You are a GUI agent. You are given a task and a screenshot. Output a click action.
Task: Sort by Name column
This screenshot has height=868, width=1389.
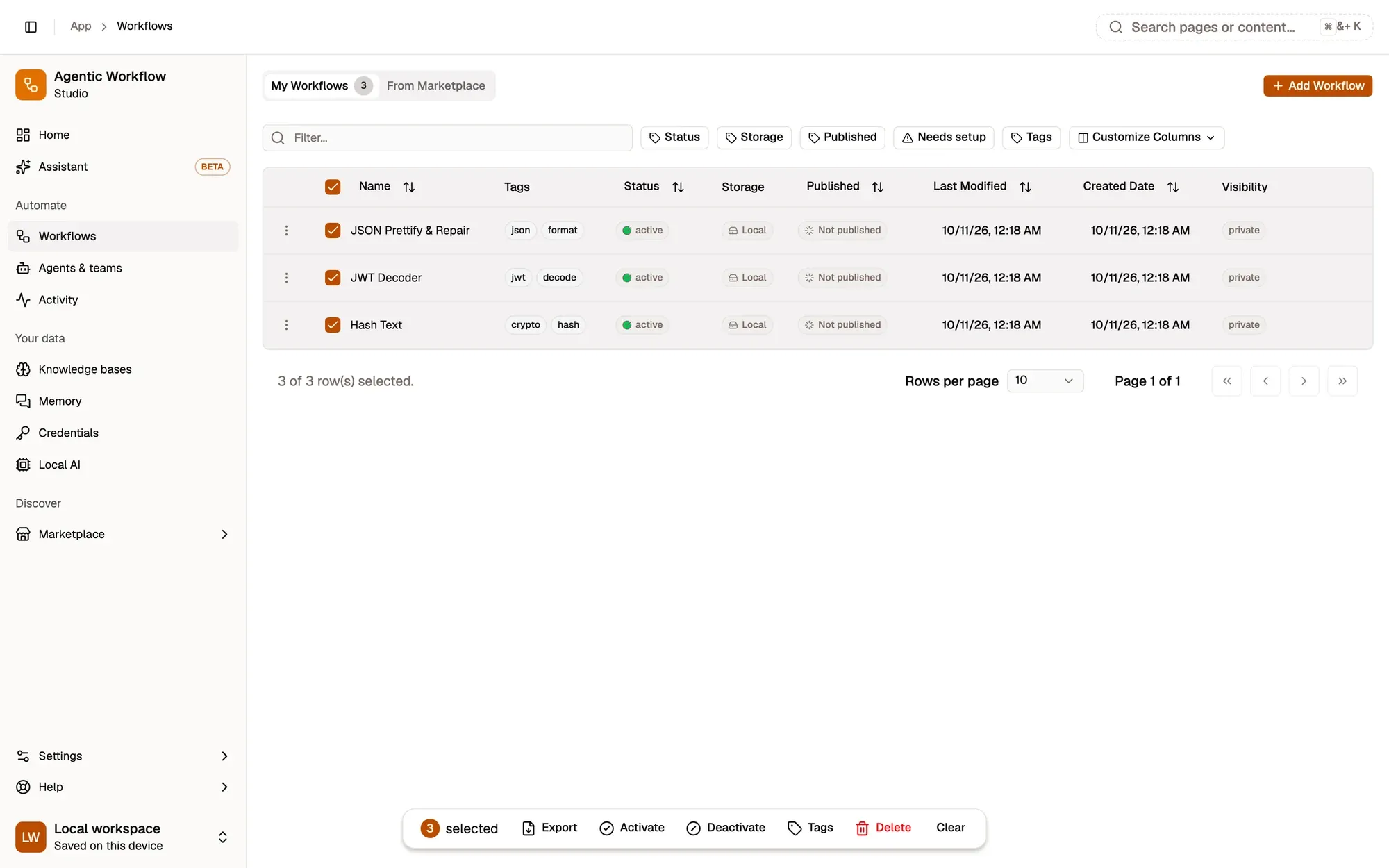(x=387, y=187)
